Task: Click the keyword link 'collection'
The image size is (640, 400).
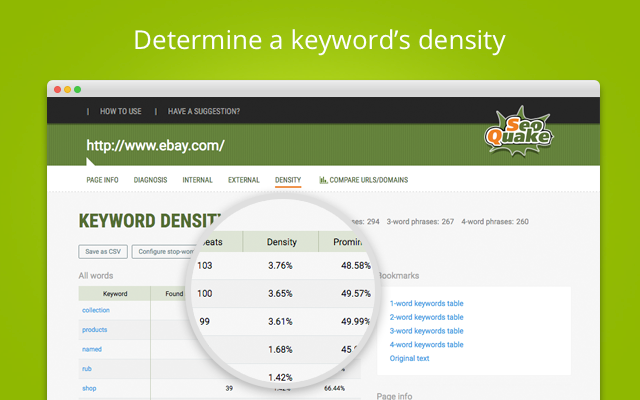Action: tap(96, 310)
